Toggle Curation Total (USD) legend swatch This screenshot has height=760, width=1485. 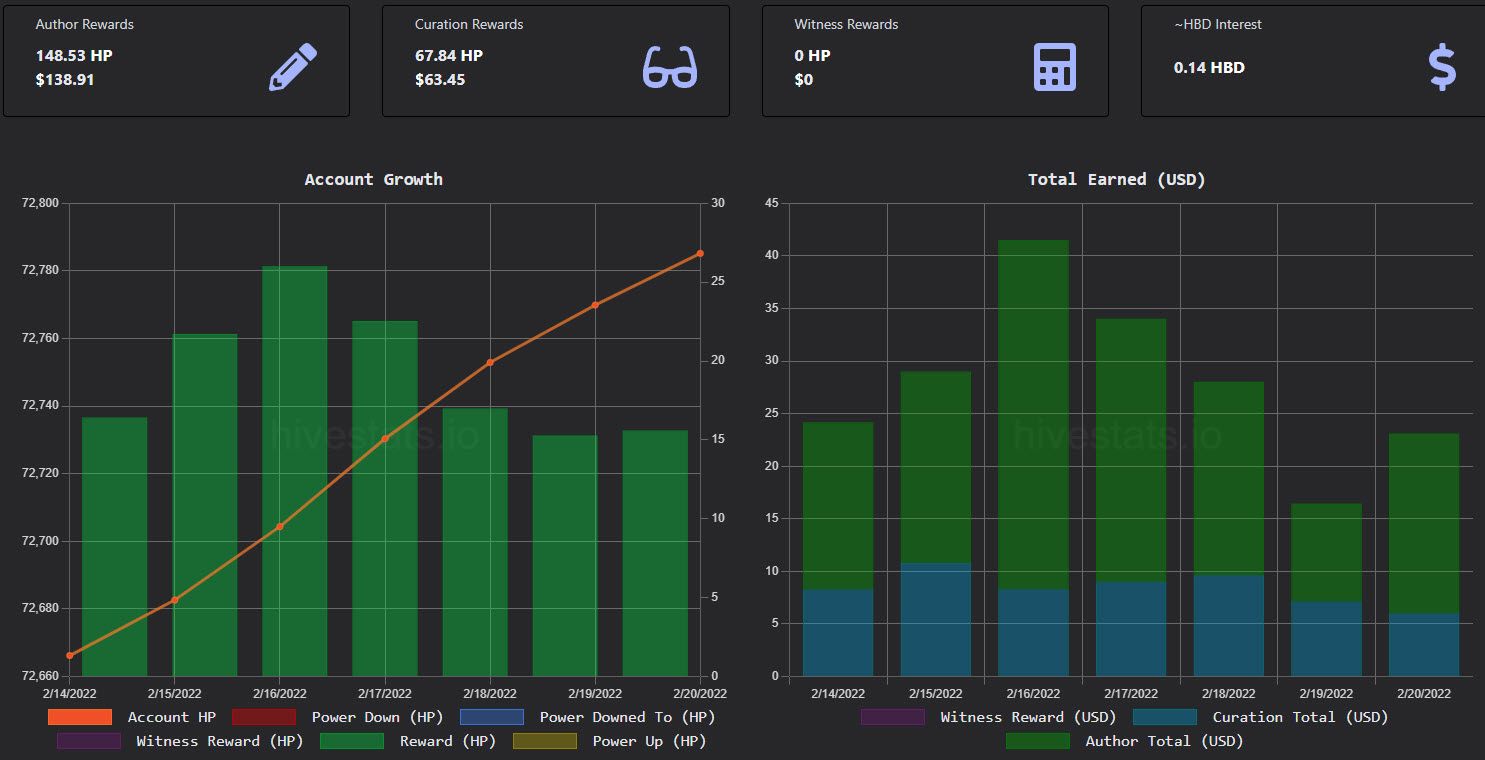[x=1165, y=717]
